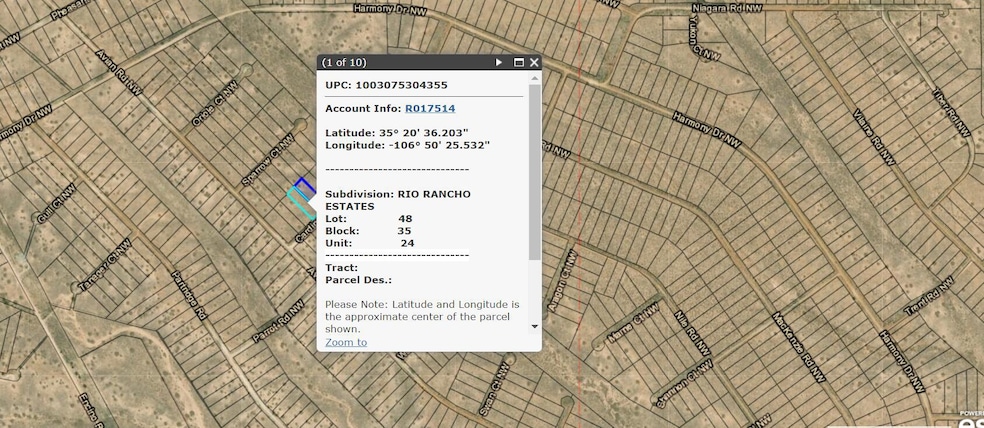Click the MacKenzie Rd NW street label
Screen dimensions: 984x428
coord(798,347)
